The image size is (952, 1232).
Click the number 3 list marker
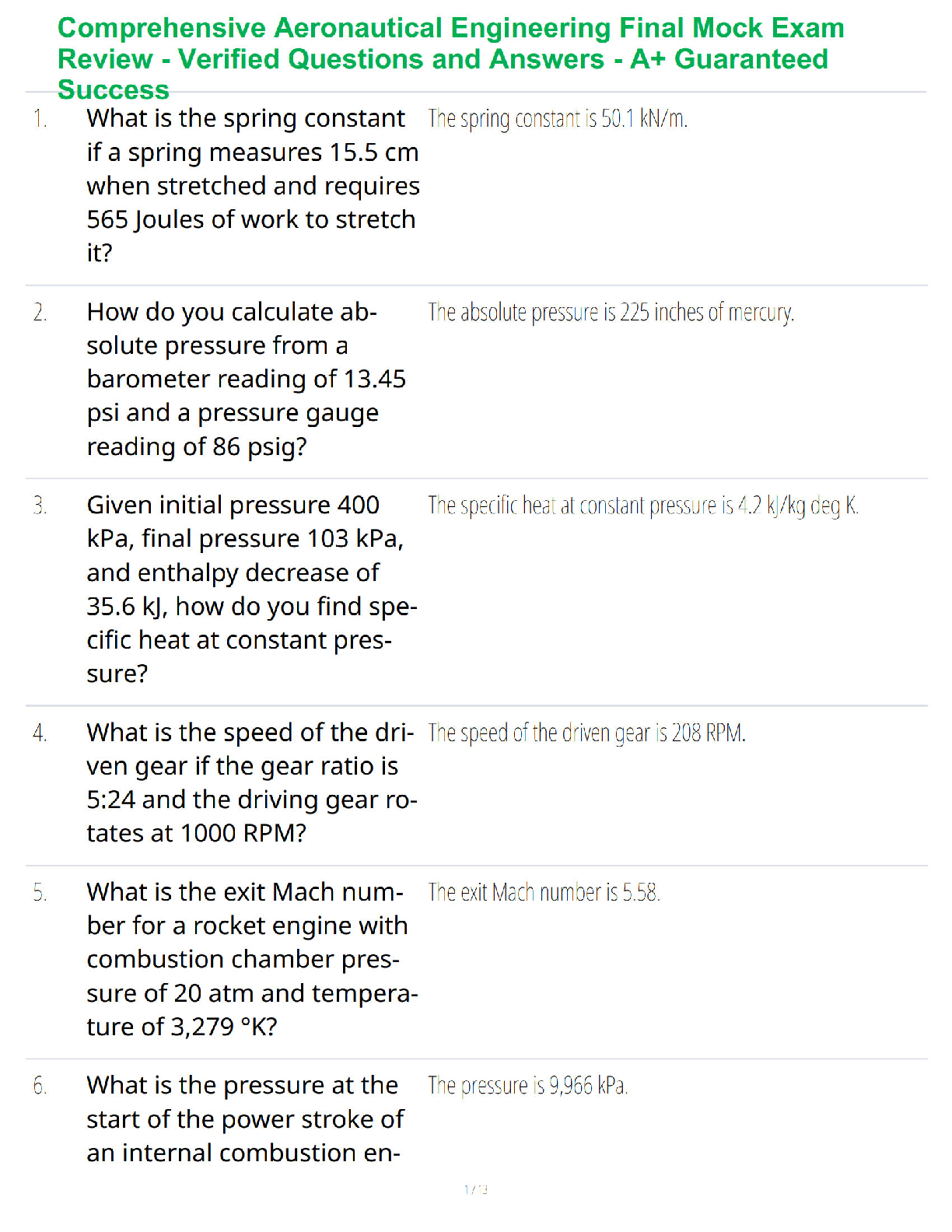pos(40,506)
